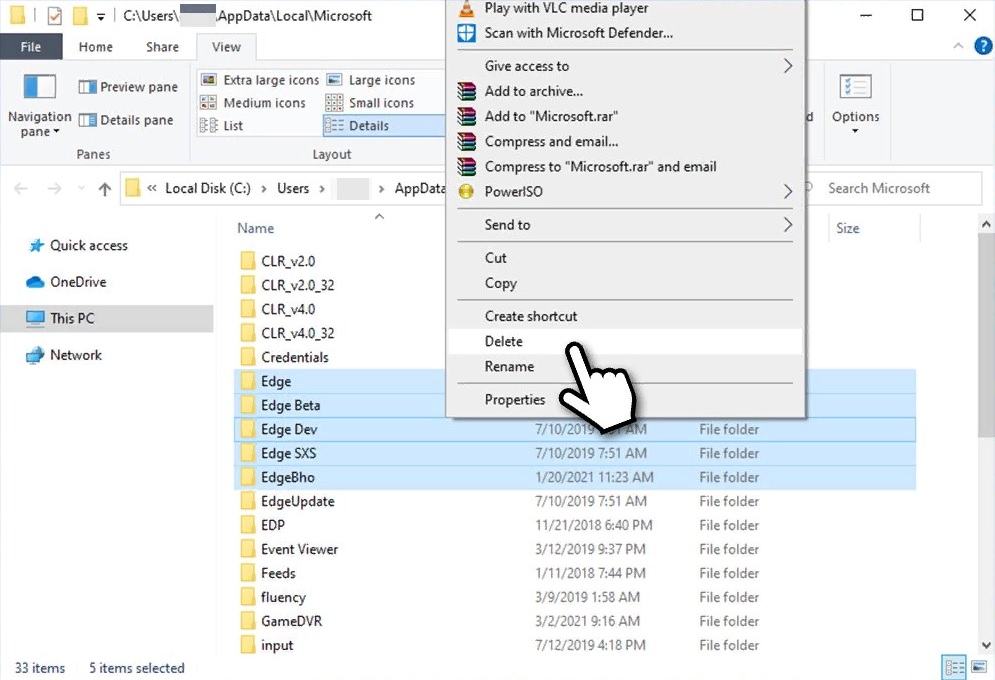Go back with the Back arrow
Screen dimensions: 995x680
(21, 188)
